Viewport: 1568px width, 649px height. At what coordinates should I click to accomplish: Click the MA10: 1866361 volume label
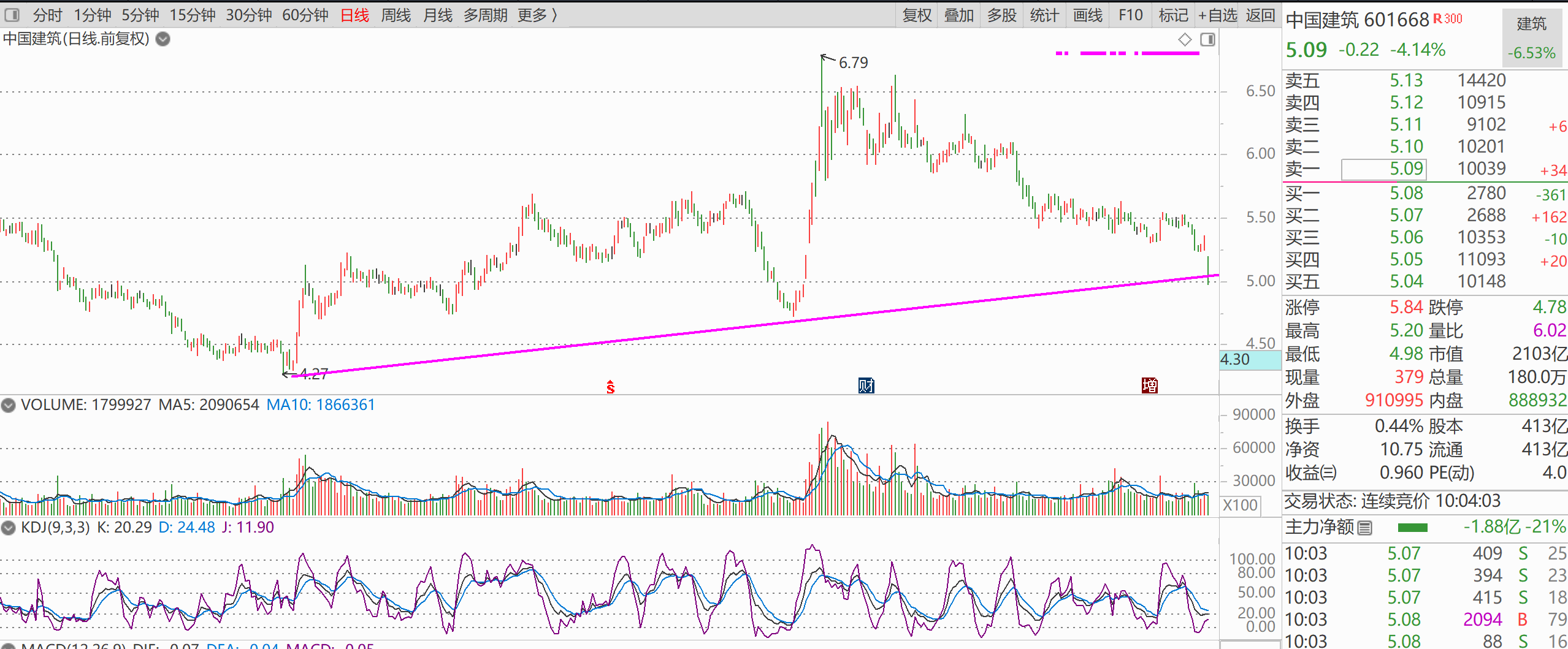320,404
